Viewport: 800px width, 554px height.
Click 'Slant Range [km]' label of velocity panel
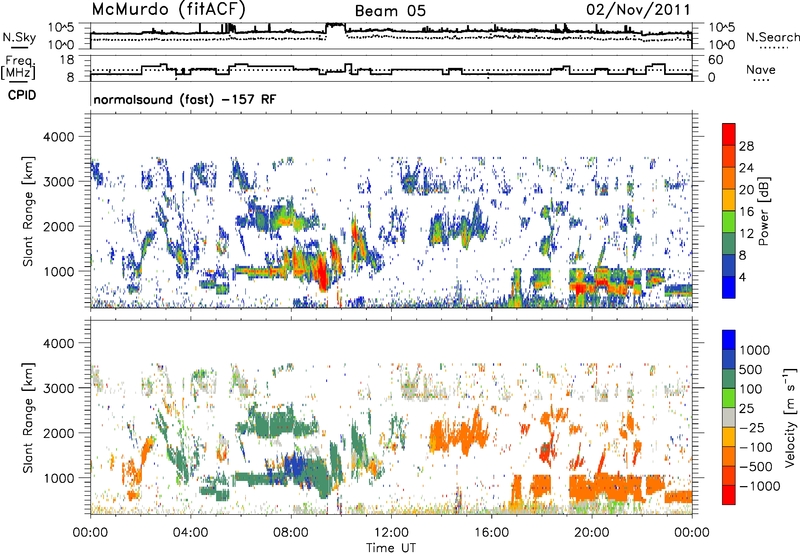[x=28, y=417]
